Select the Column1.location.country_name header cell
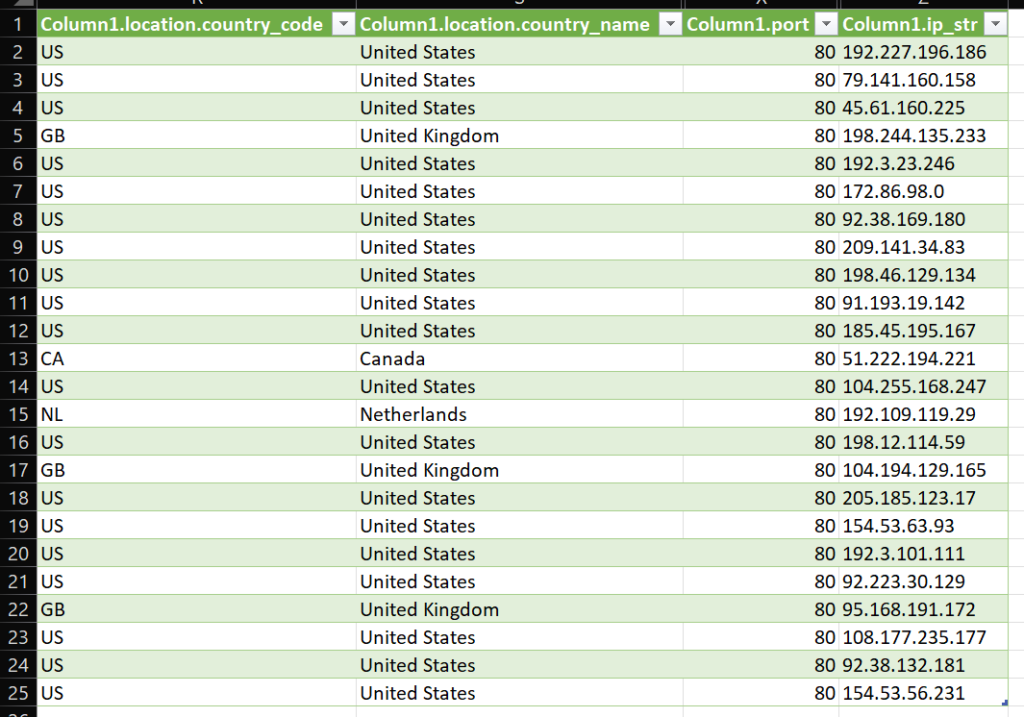 pos(519,24)
